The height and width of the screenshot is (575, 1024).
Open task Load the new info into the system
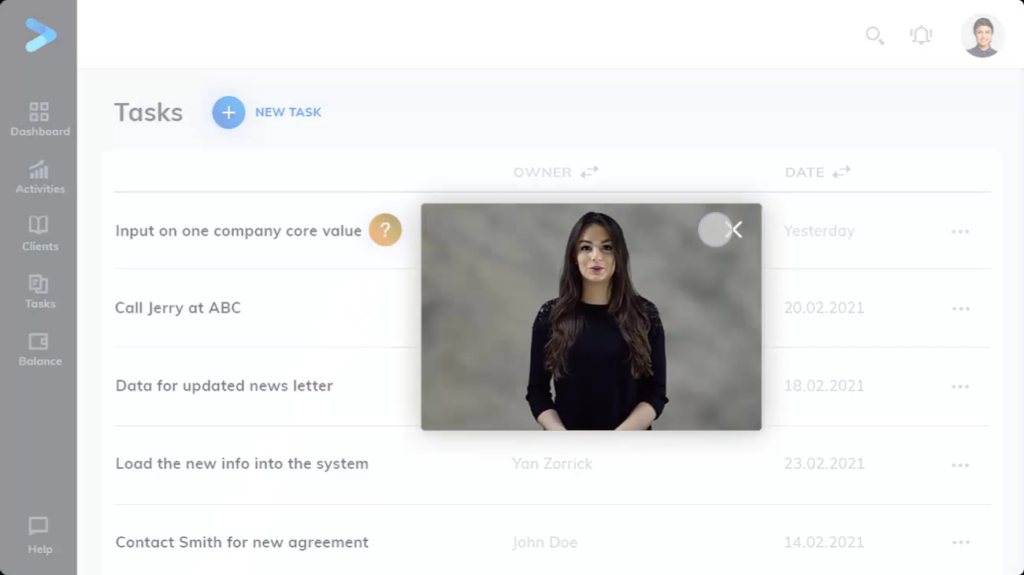[242, 464]
